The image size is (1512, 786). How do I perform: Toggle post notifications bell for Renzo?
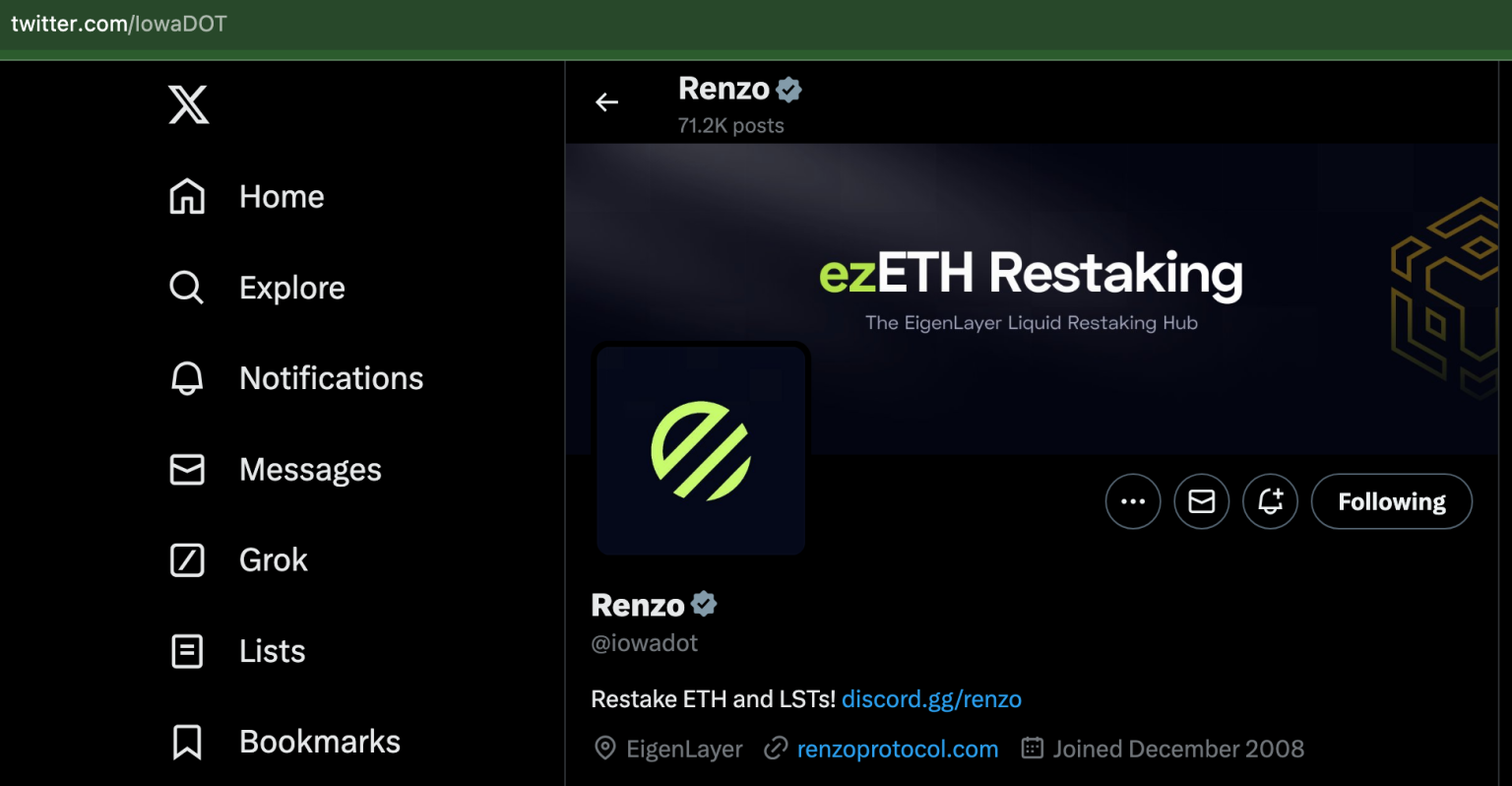pos(1270,501)
